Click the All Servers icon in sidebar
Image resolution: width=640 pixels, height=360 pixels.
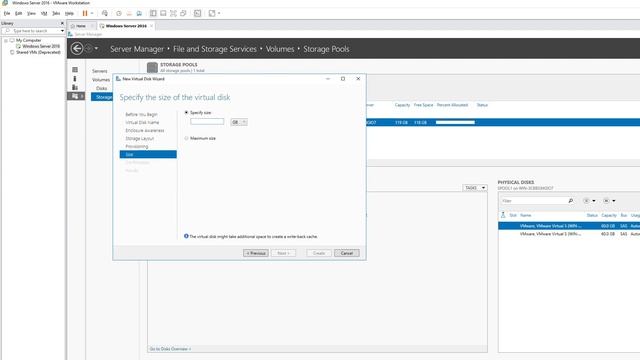[x=75, y=87]
